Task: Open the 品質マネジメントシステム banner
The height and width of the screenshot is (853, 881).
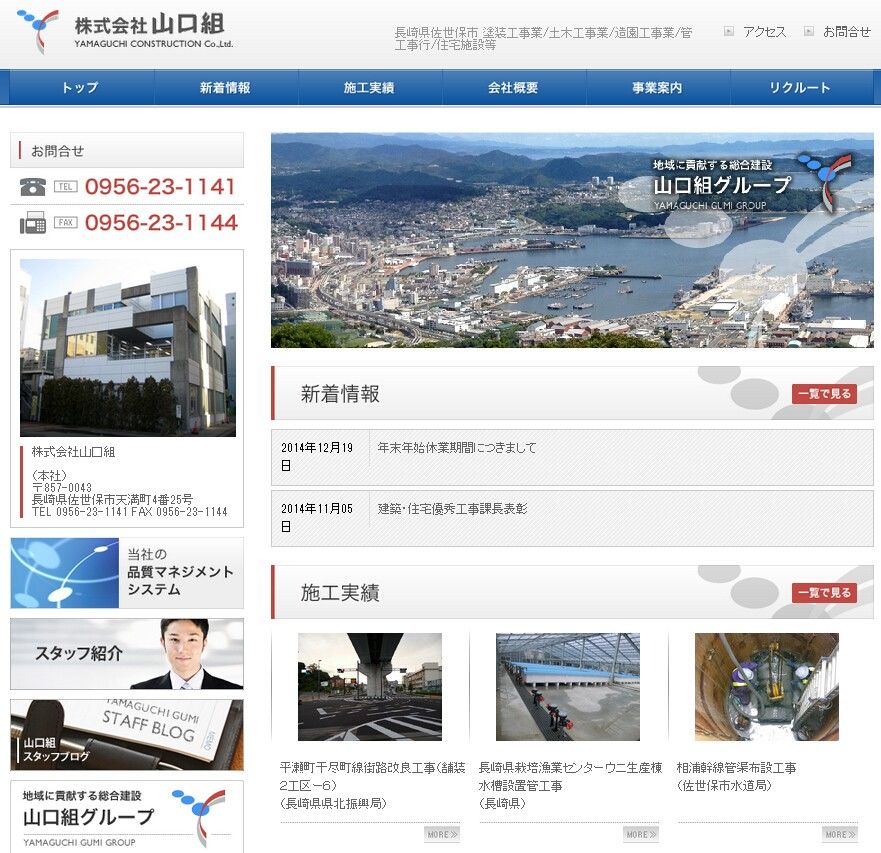Action: pyautogui.click(x=127, y=573)
